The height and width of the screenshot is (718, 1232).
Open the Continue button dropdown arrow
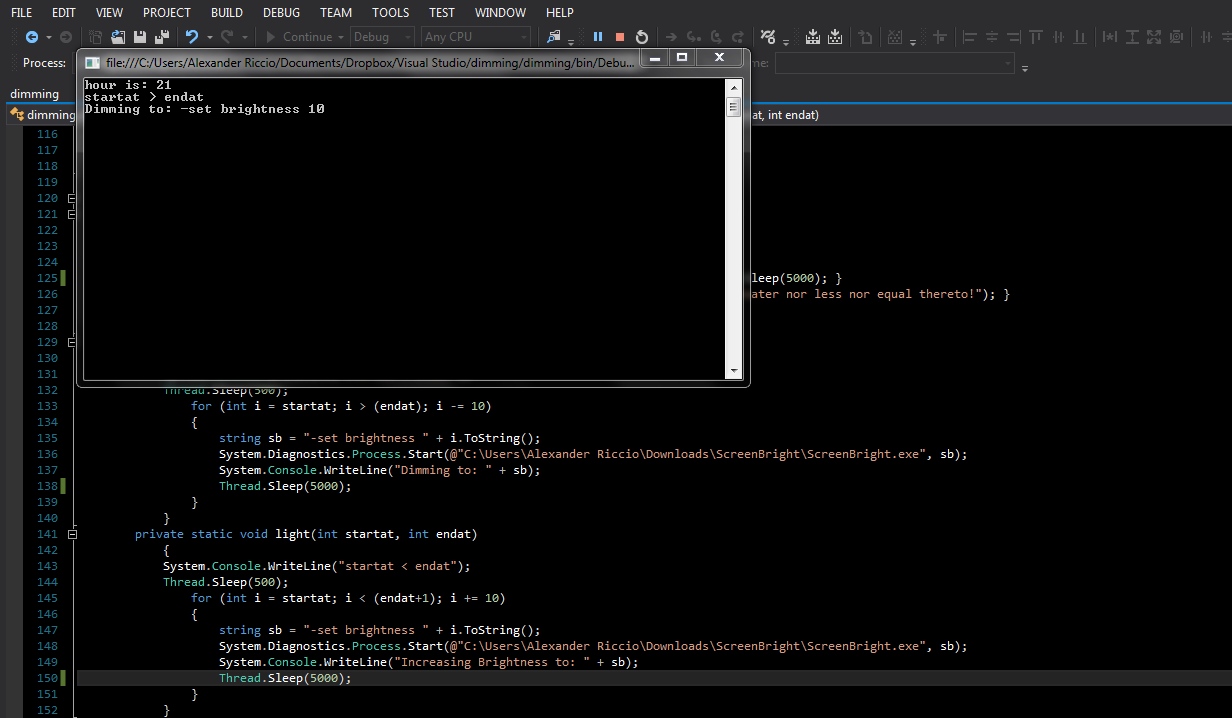tap(341, 37)
